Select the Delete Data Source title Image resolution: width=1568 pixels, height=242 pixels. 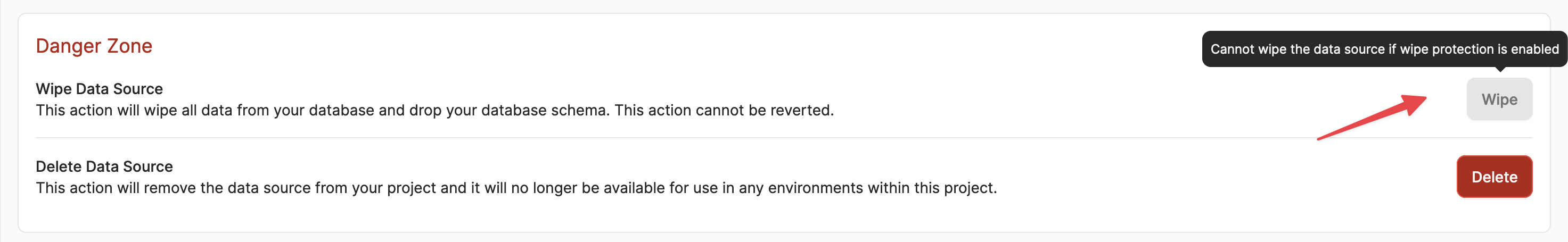coord(104,166)
